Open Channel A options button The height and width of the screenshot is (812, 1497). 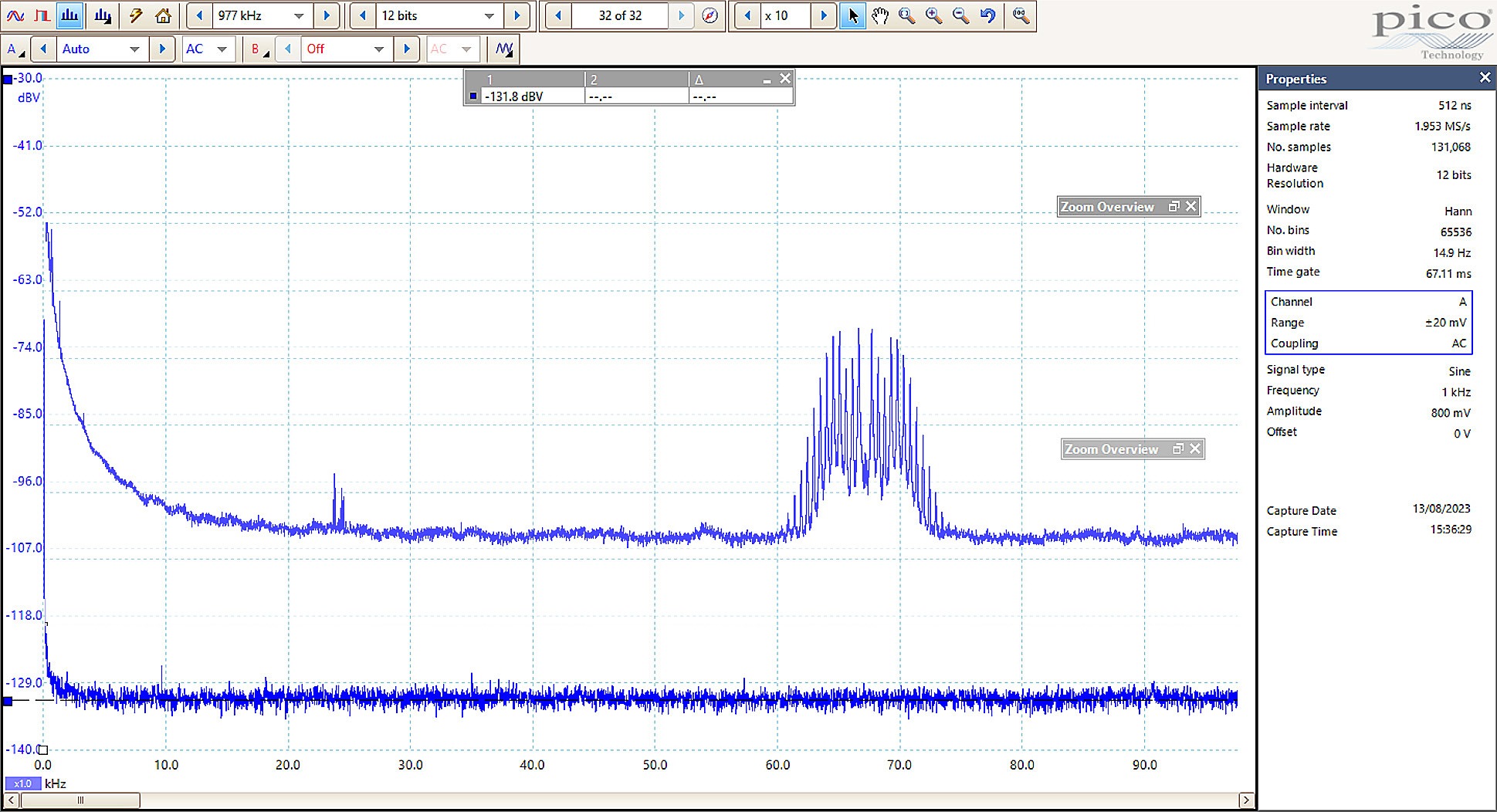(x=15, y=49)
